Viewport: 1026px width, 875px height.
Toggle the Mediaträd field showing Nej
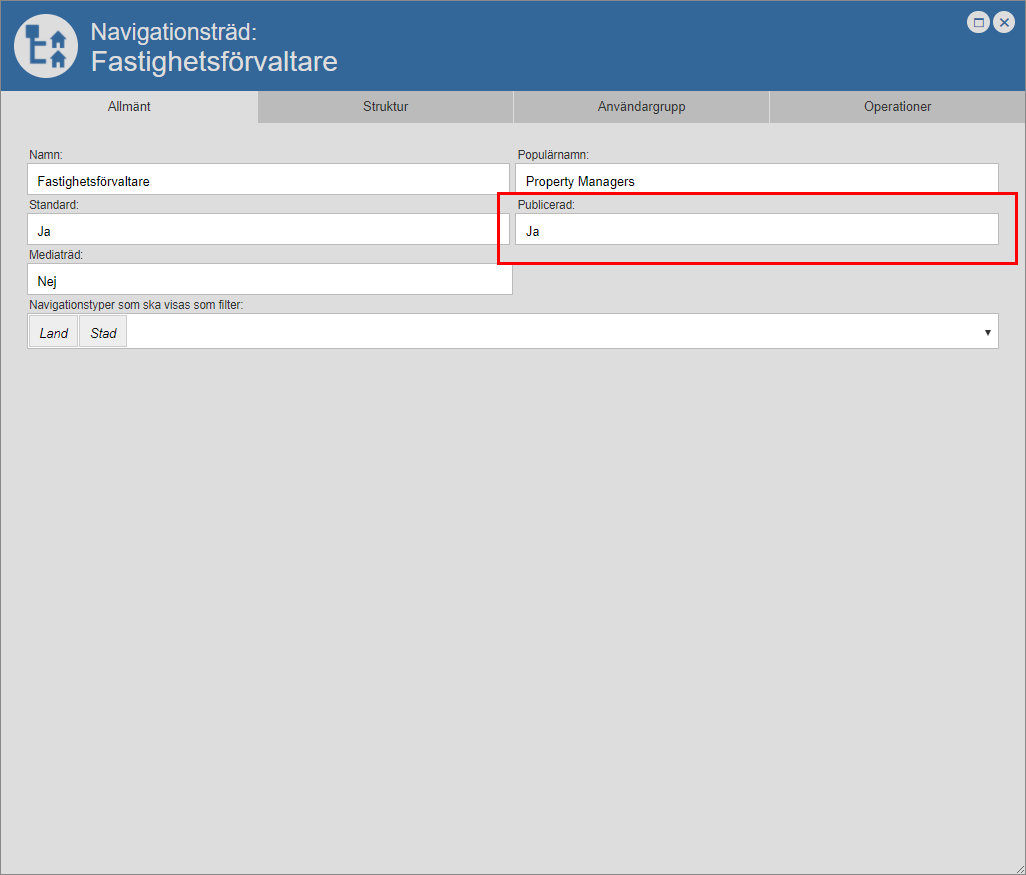[x=268, y=280]
